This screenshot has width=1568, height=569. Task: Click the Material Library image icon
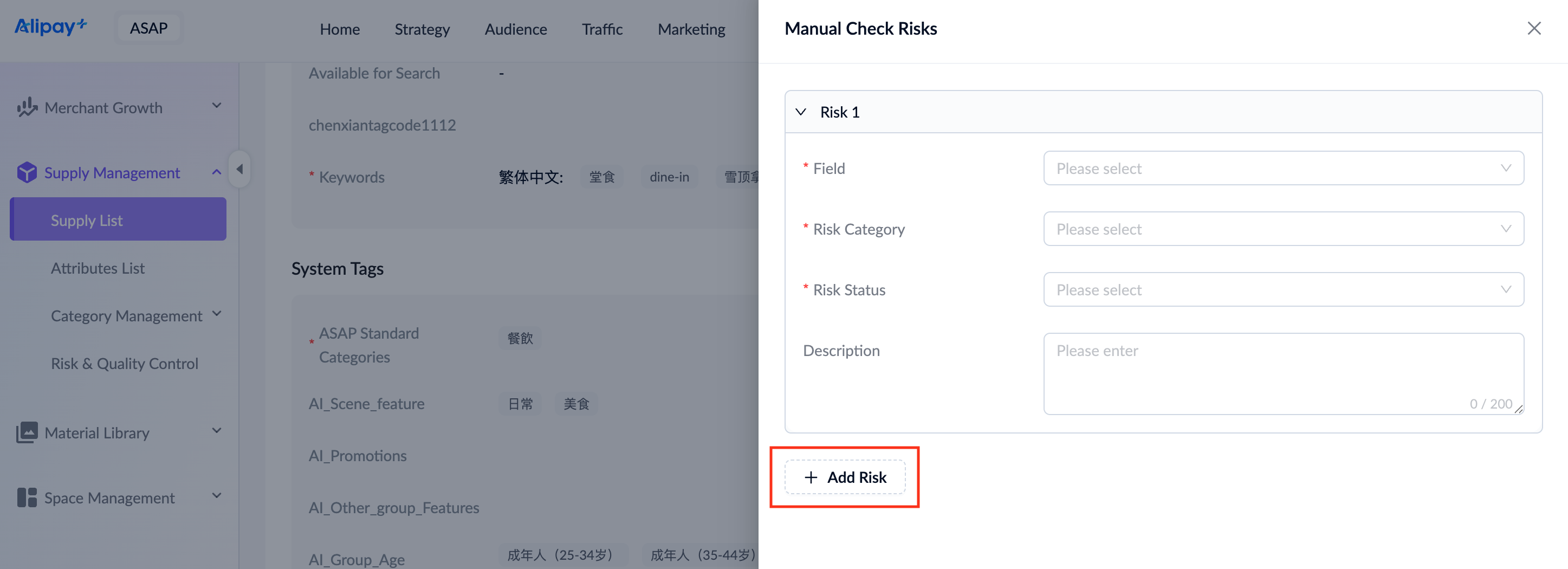pos(27,432)
